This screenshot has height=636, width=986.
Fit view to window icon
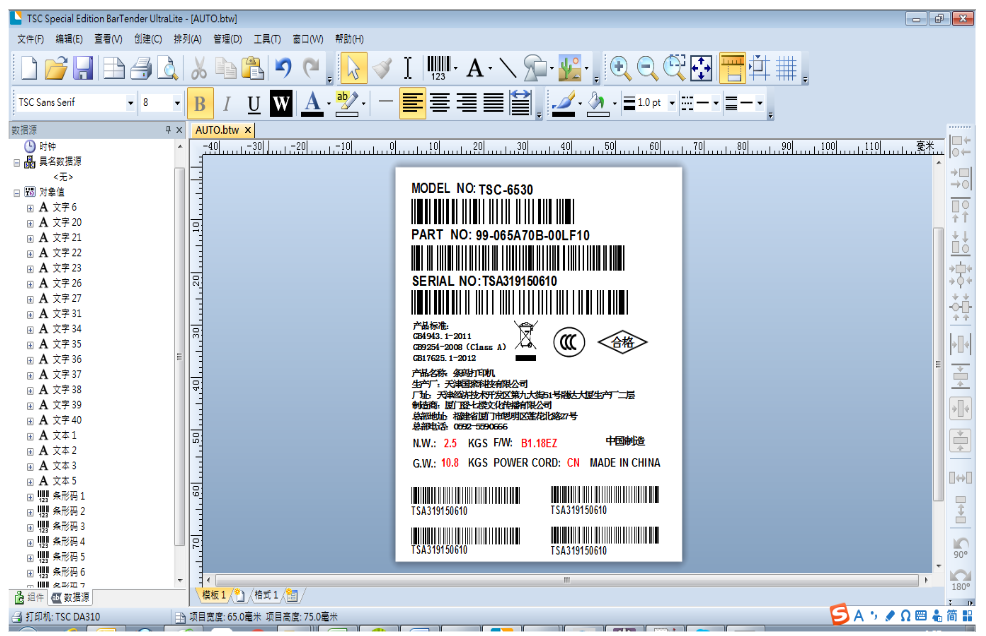click(701, 68)
